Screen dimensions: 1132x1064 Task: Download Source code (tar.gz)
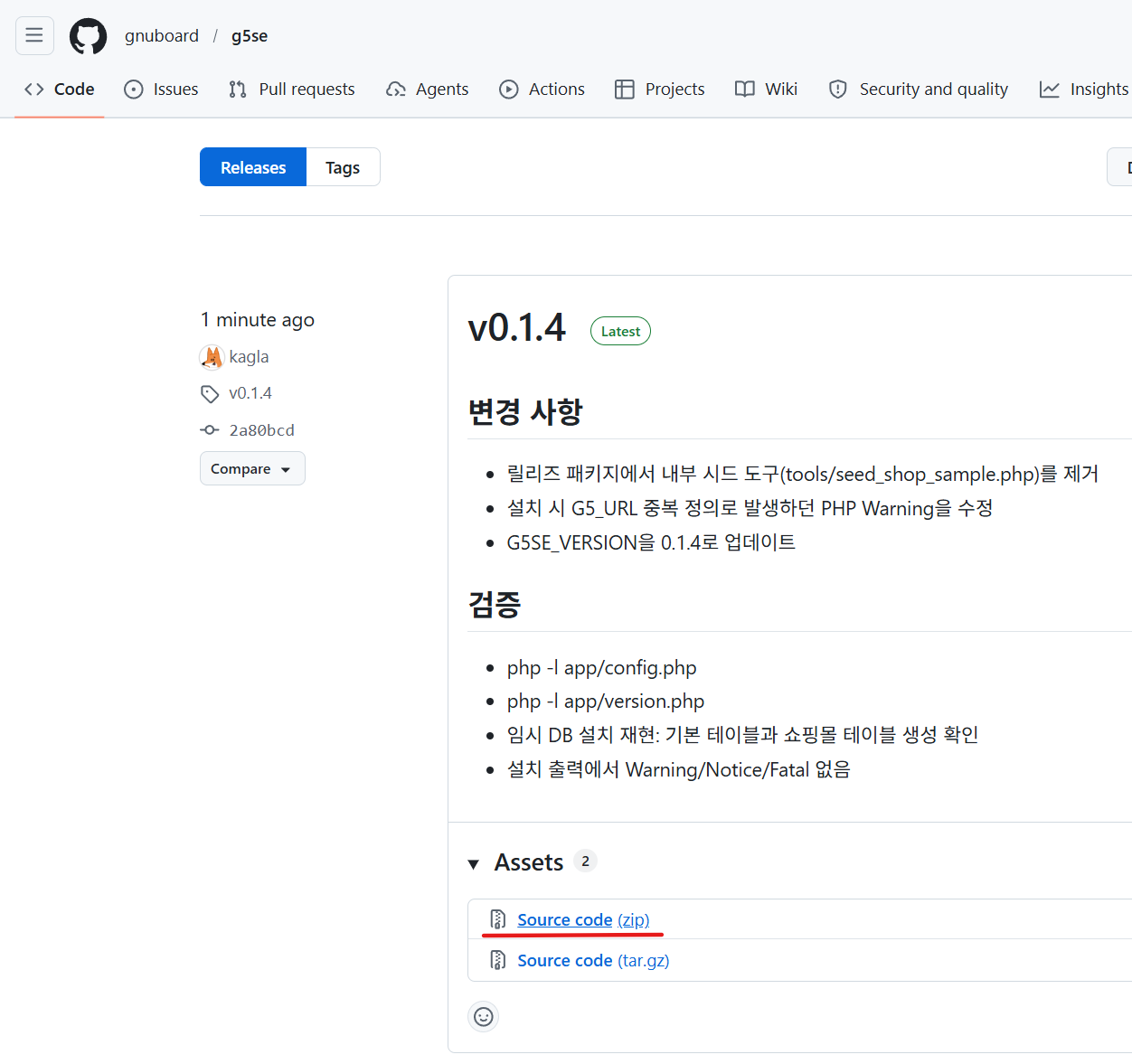tap(593, 960)
